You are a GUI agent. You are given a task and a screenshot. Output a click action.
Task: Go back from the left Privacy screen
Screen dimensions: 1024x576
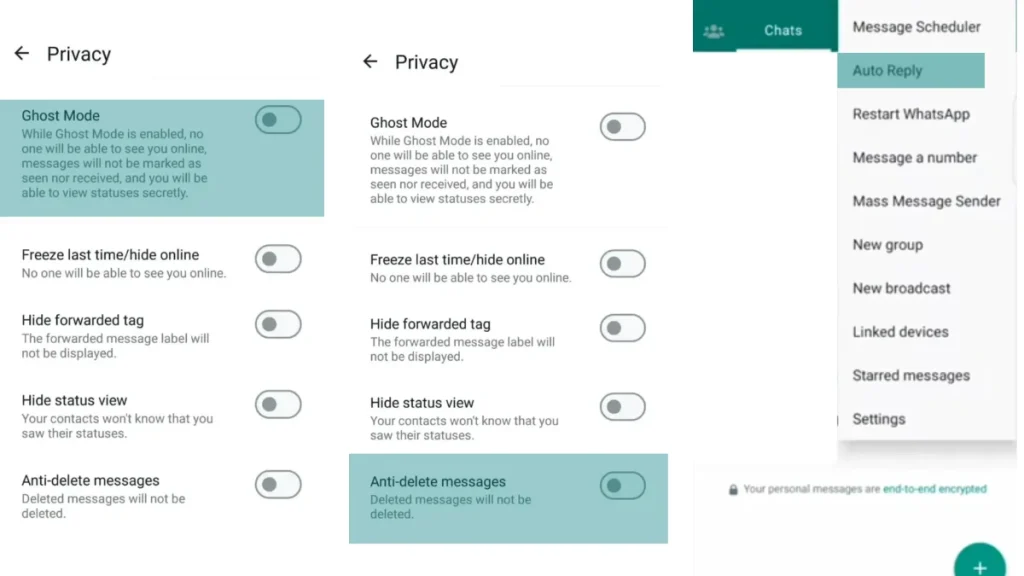(x=22, y=54)
